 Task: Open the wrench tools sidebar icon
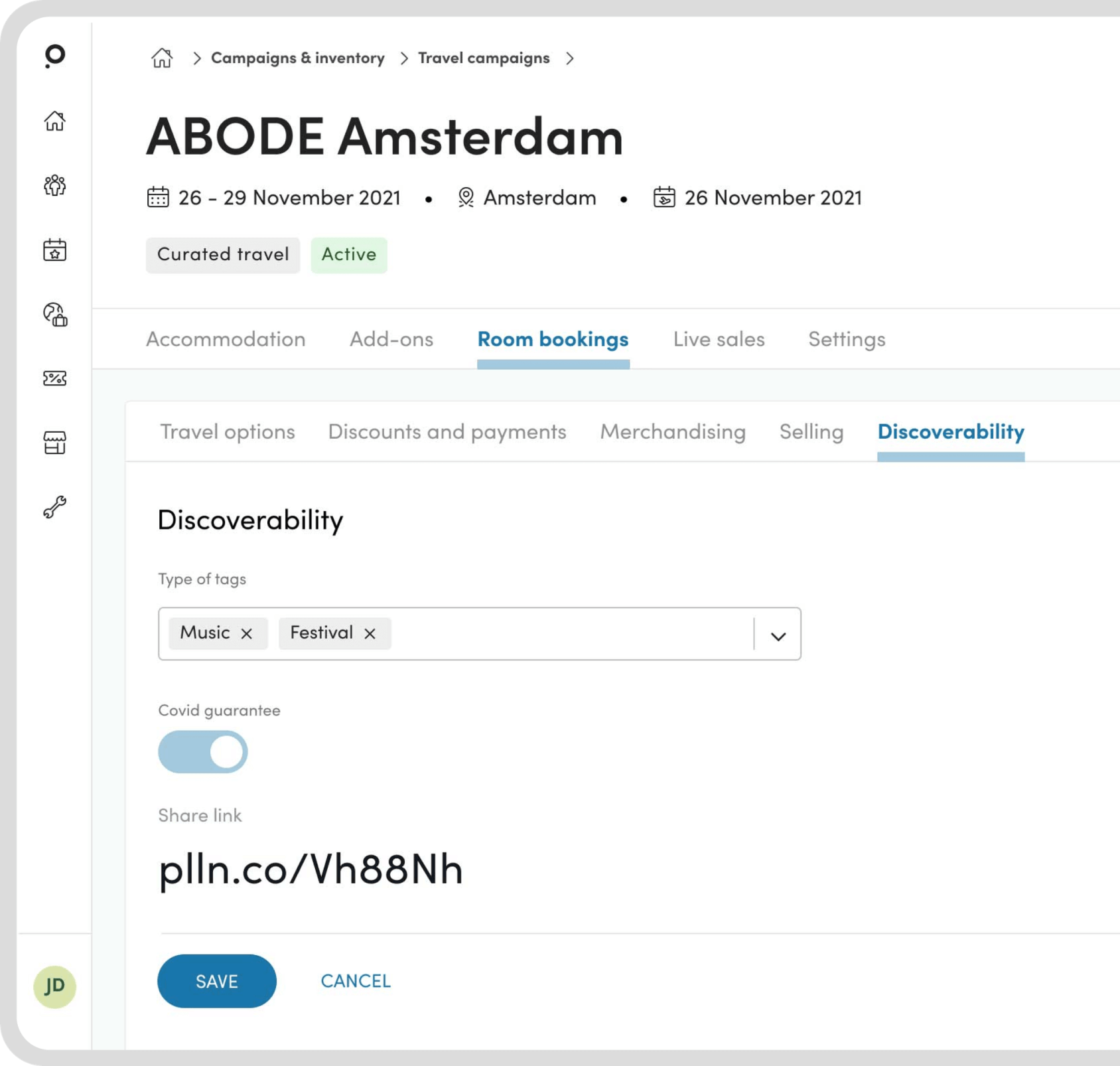pyautogui.click(x=54, y=507)
